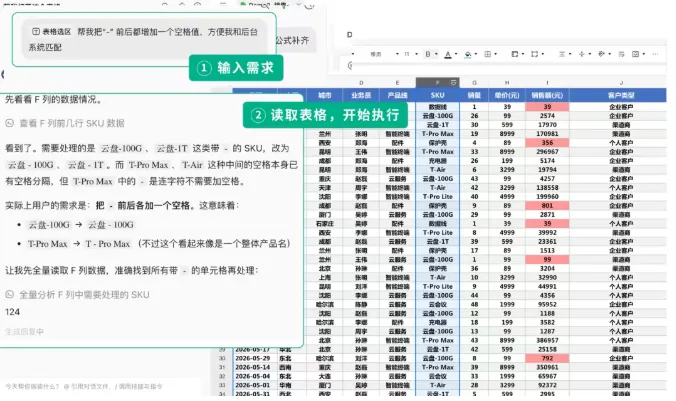
Task: Click the 表格选区 tag icon in prompt
Action: point(36,31)
